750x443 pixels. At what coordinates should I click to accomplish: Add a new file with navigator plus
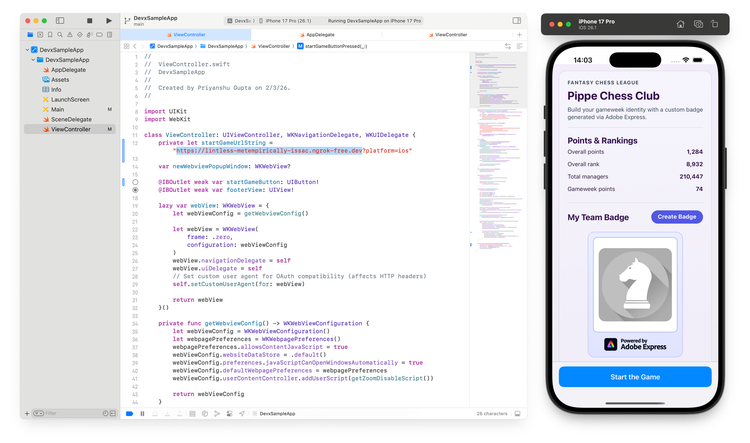[x=27, y=413]
